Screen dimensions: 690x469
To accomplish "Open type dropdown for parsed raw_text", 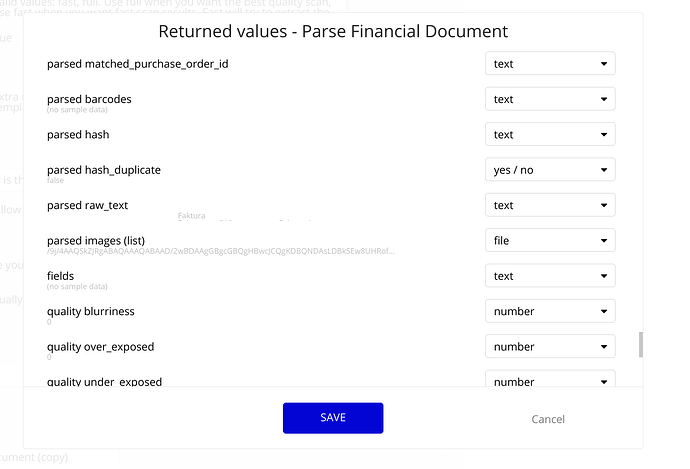I will click(550, 205).
